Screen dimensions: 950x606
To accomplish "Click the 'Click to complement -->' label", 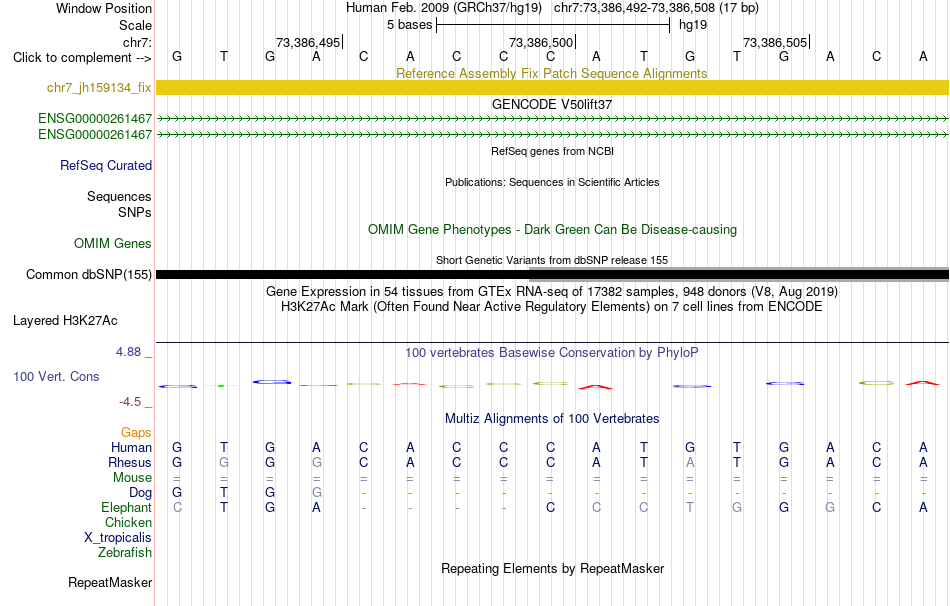I will [82, 58].
